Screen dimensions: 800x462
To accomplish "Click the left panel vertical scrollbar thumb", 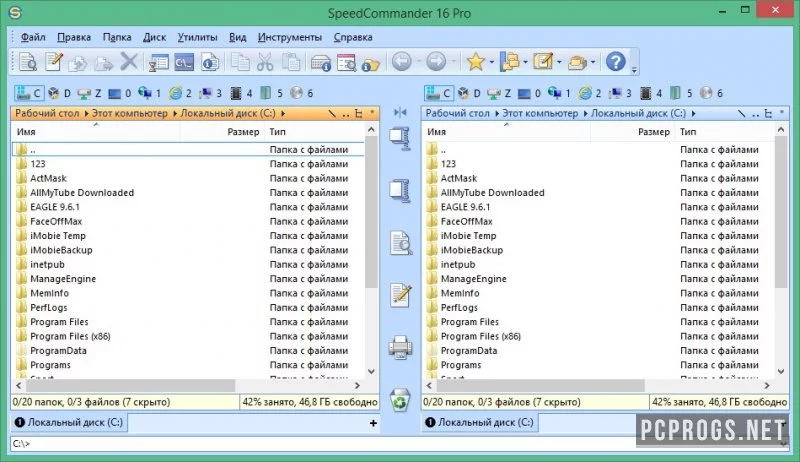I will (x=371, y=212).
